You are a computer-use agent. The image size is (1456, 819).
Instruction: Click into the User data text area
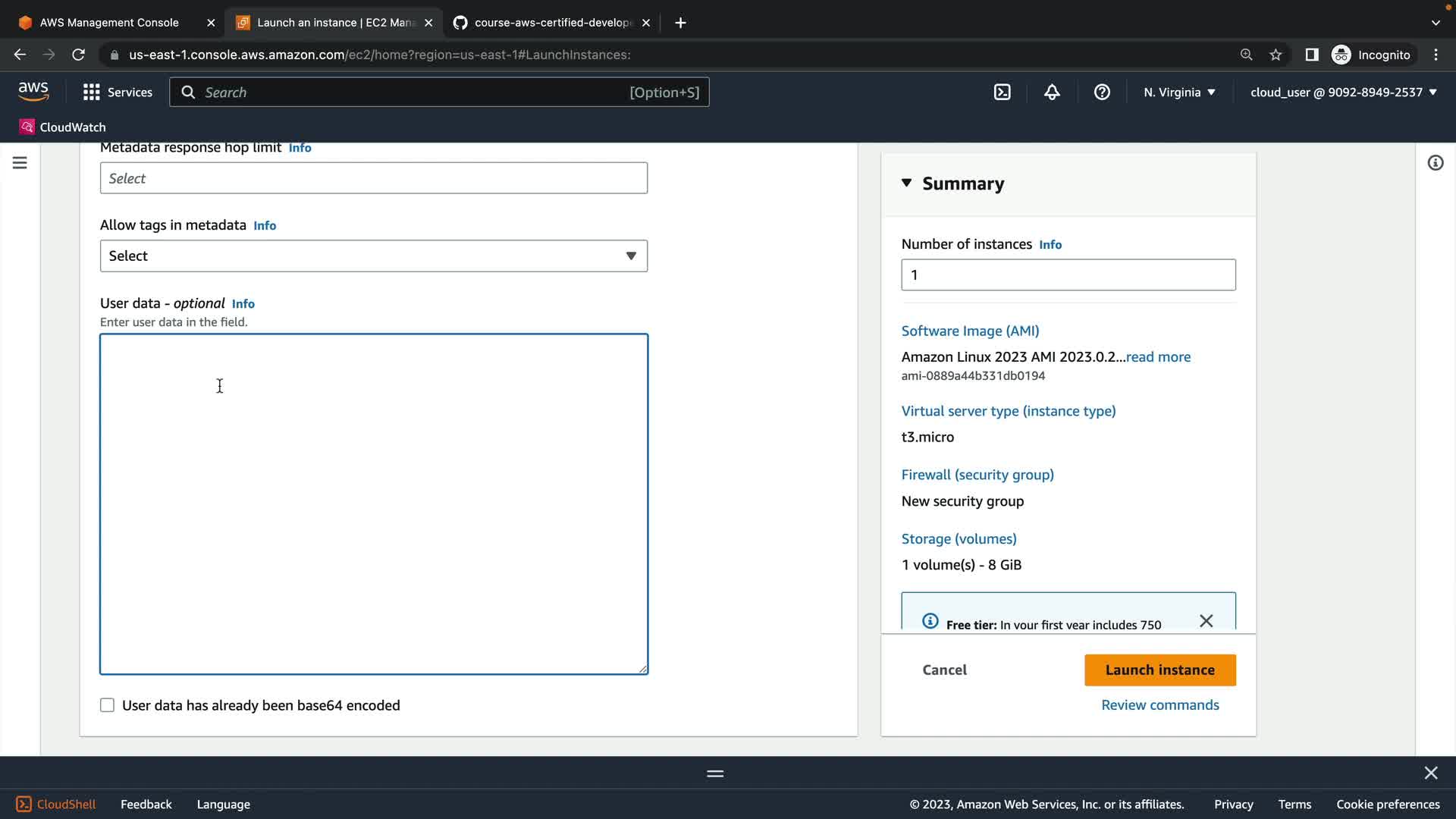373,504
